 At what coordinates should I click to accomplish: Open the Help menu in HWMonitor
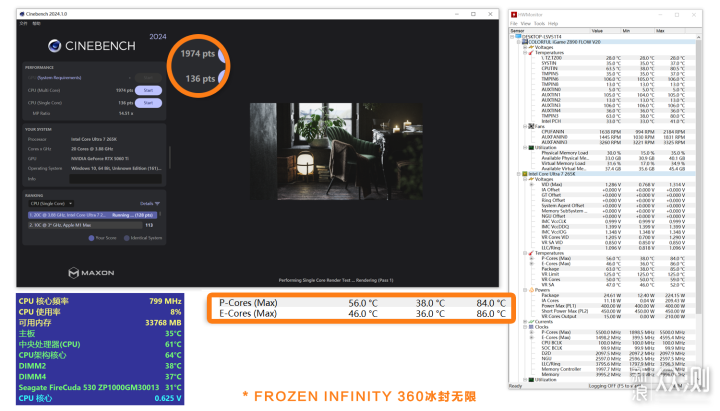coord(553,23)
